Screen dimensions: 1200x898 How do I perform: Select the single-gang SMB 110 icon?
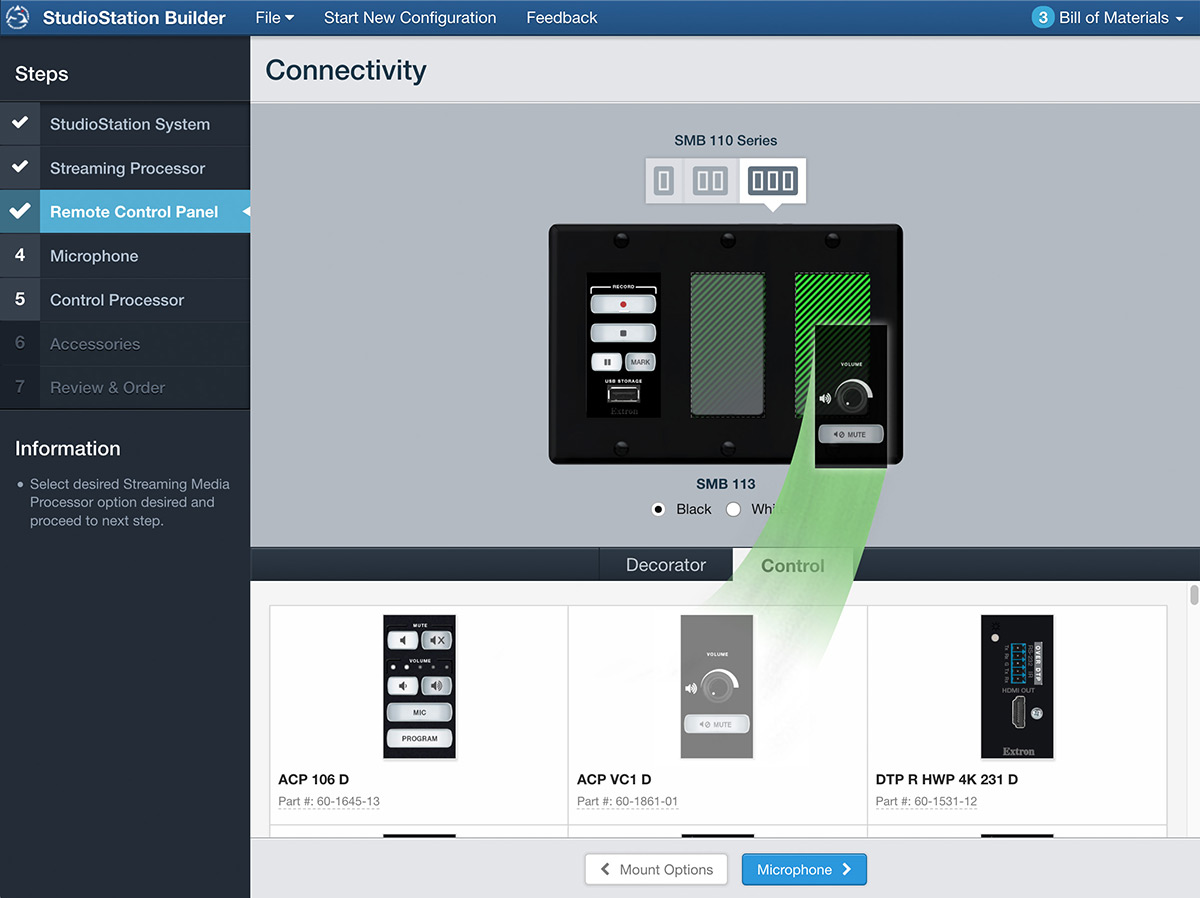(x=664, y=181)
